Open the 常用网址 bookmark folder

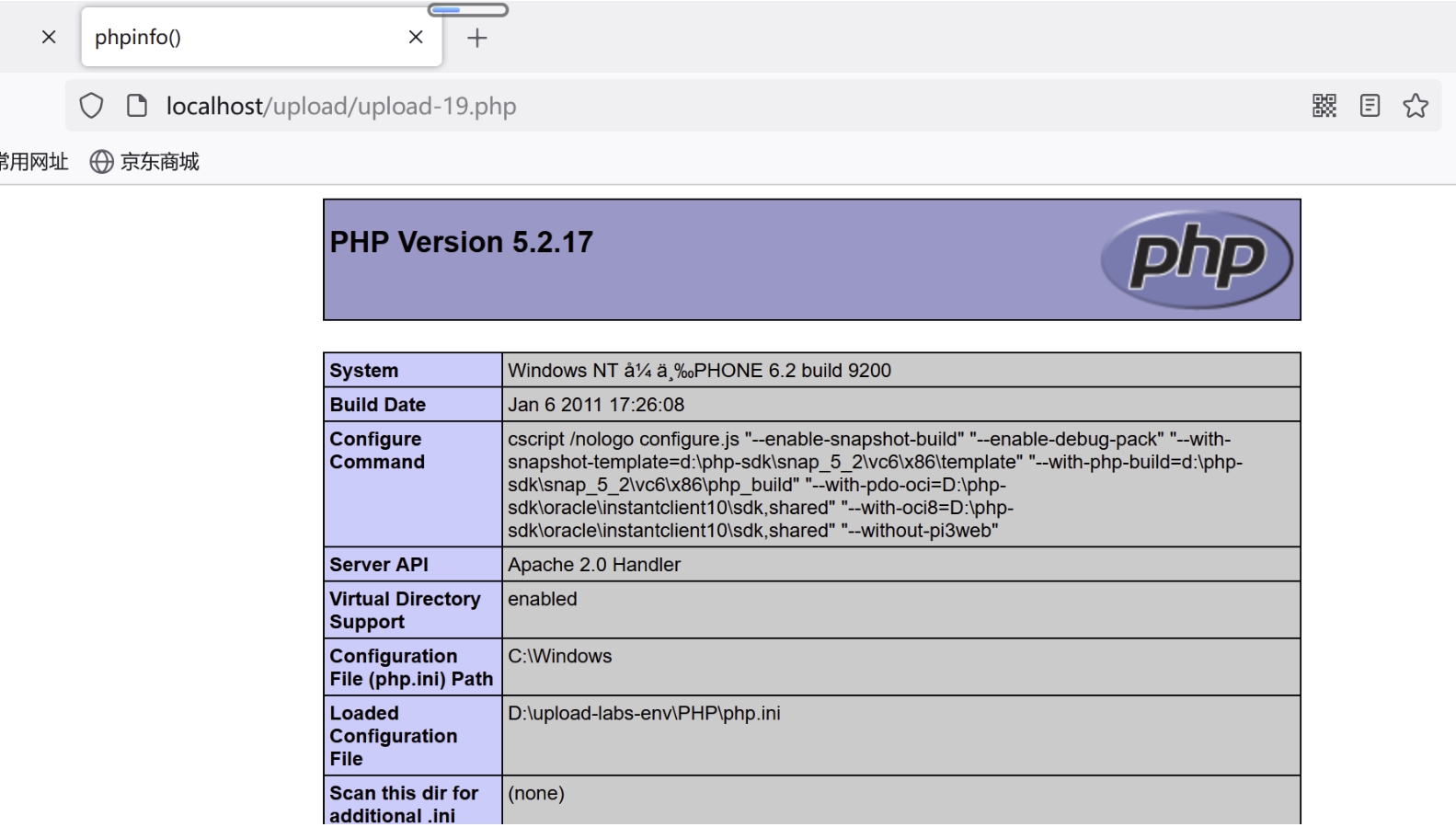[34, 162]
